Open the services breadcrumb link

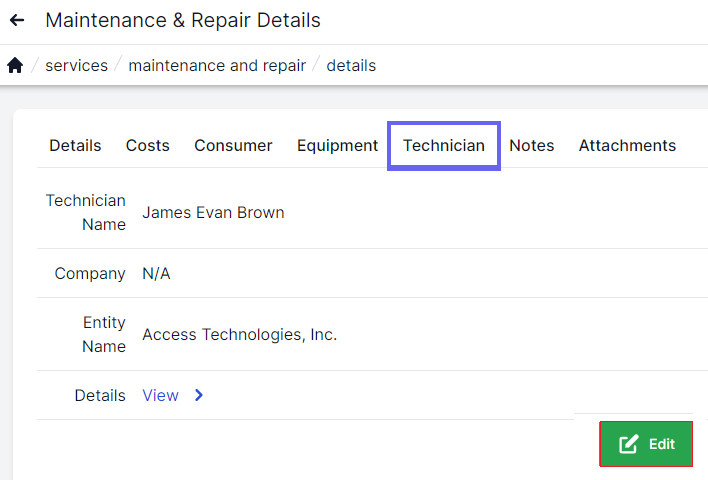77,66
